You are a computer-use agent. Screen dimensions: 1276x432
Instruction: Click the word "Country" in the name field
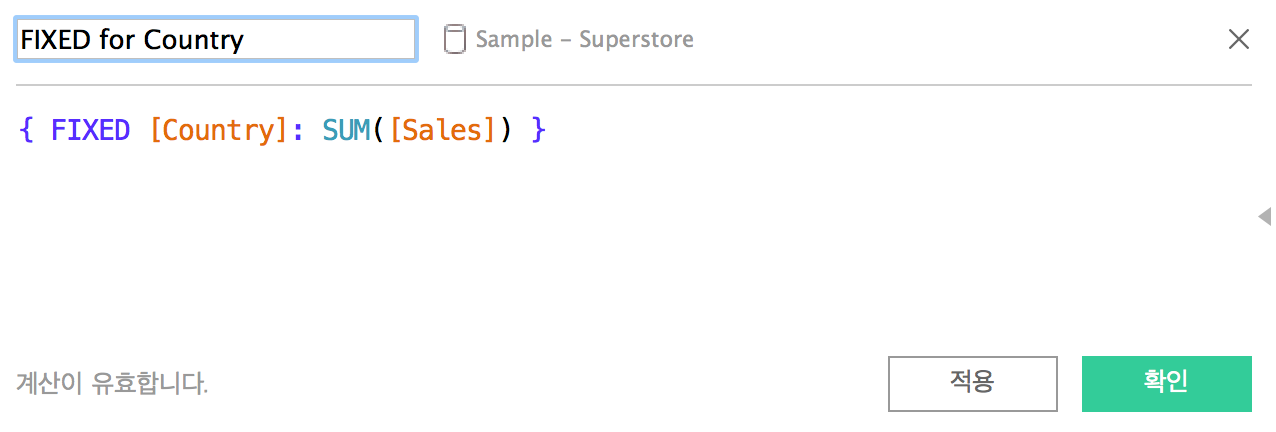193,40
